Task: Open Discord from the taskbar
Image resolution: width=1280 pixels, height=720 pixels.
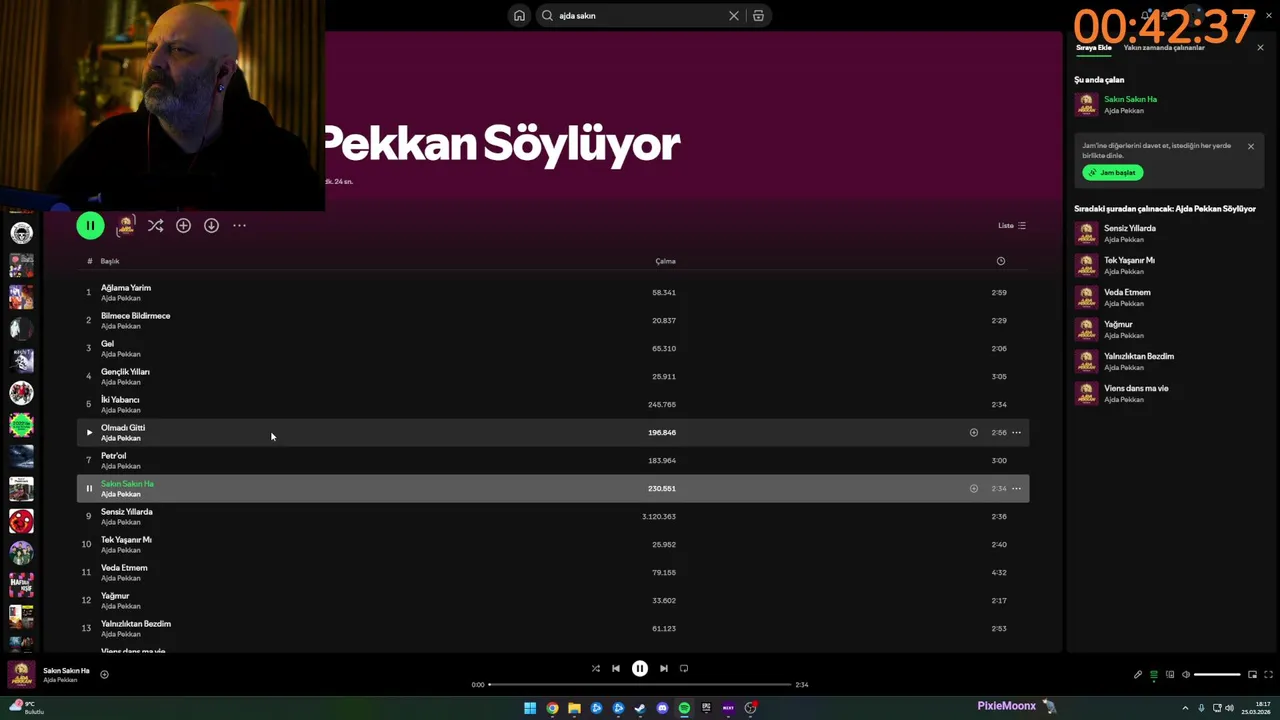Action: pyautogui.click(x=662, y=708)
